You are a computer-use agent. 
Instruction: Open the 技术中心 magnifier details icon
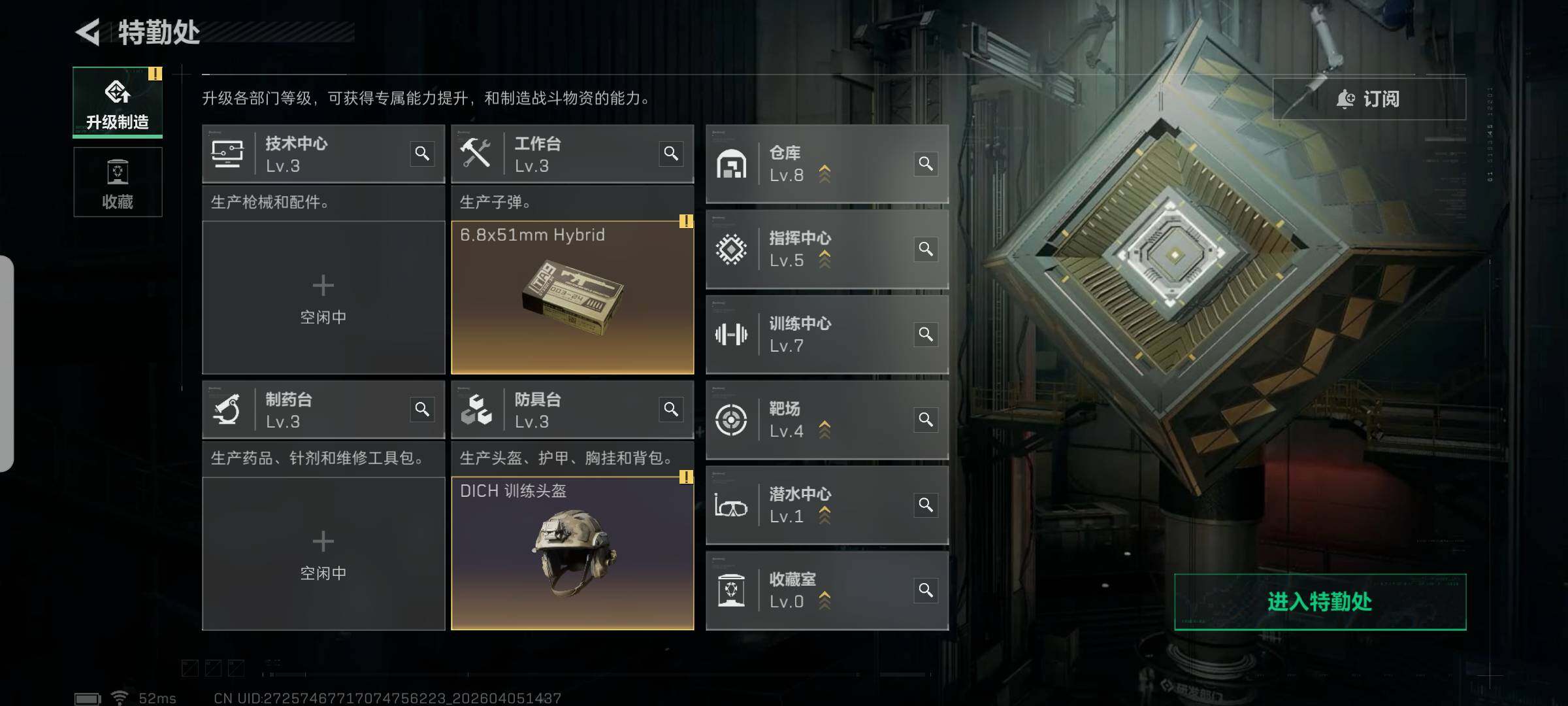422,154
